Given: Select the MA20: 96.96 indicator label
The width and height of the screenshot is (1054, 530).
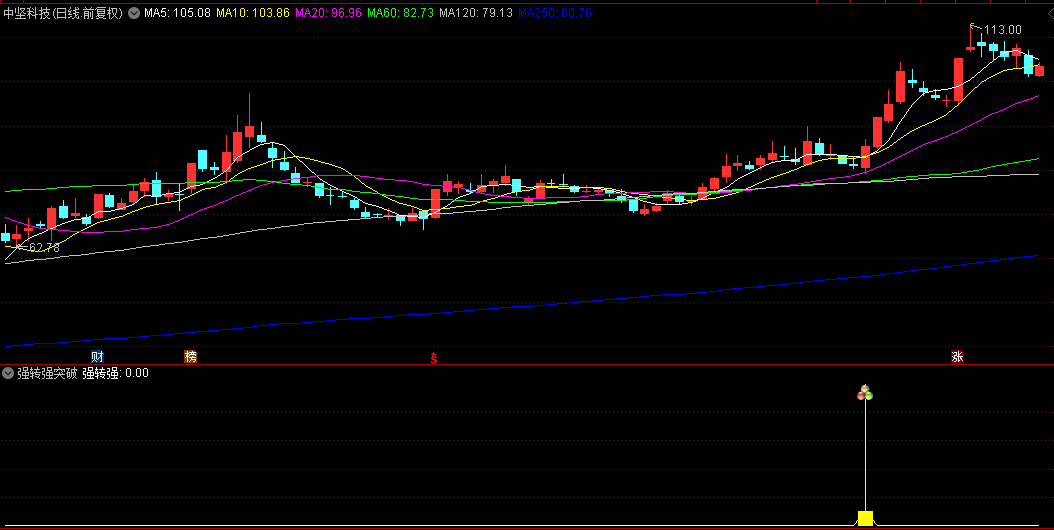Looking at the screenshot, I should click(329, 13).
